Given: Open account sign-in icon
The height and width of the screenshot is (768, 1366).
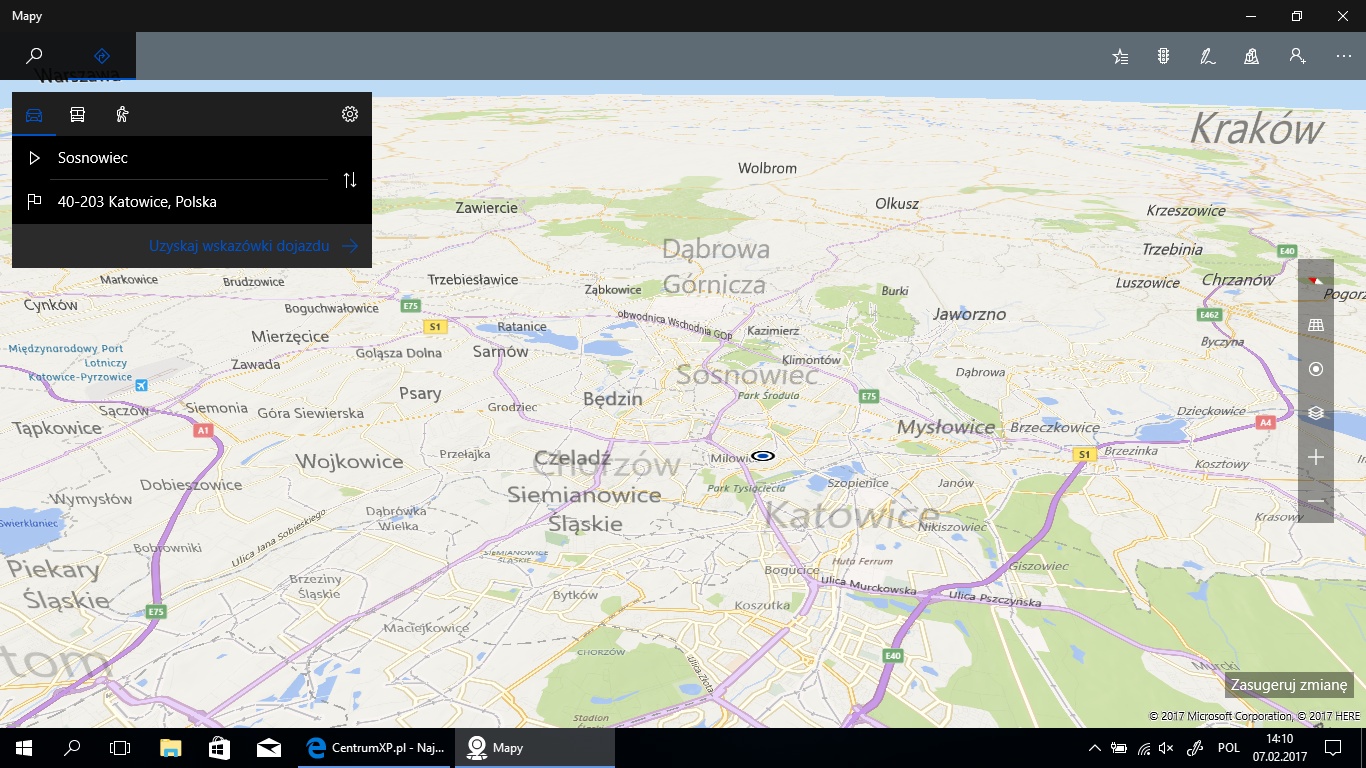Looking at the screenshot, I should coord(1297,56).
